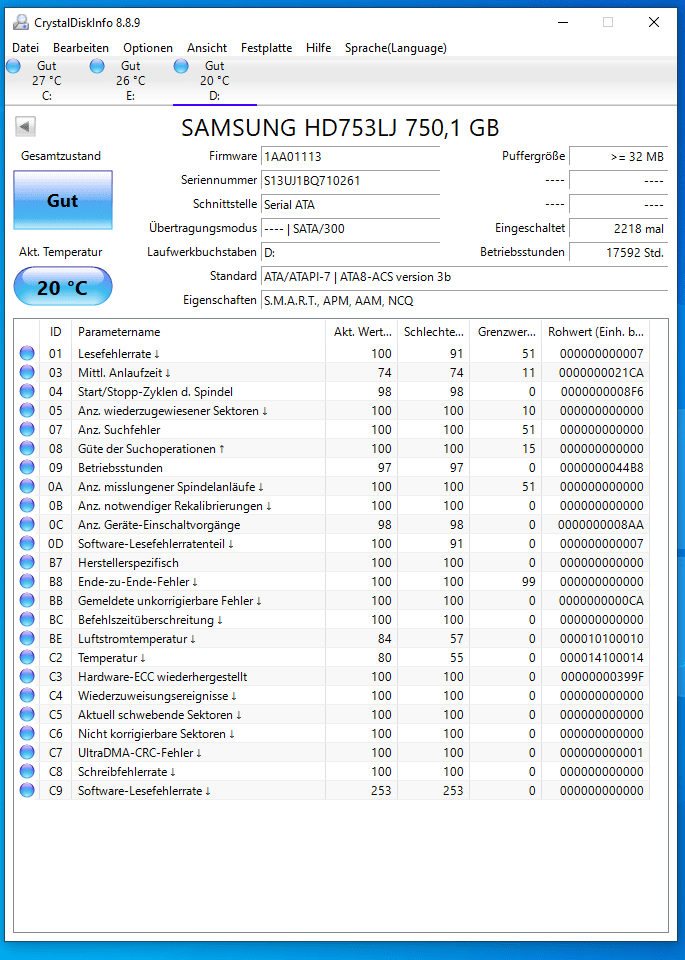Click the Akt. Wert column header
The height and width of the screenshot is (960, 685).
[361, 332]
